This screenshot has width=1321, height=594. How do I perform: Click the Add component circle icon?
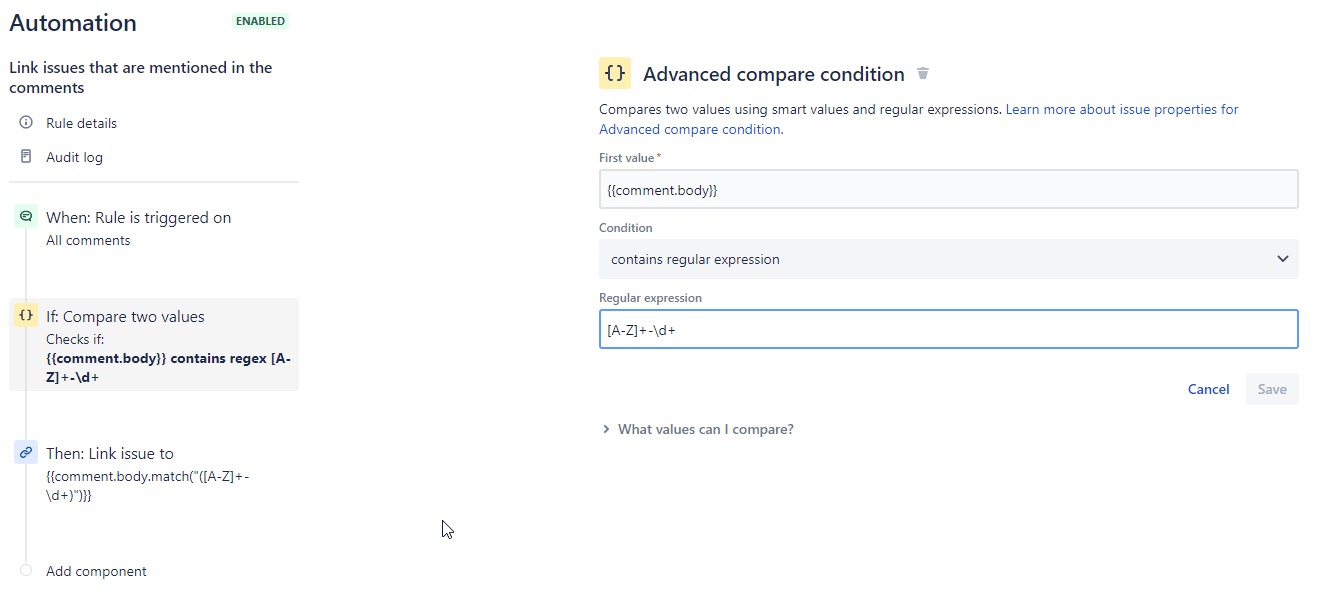[x=25, y=570]
